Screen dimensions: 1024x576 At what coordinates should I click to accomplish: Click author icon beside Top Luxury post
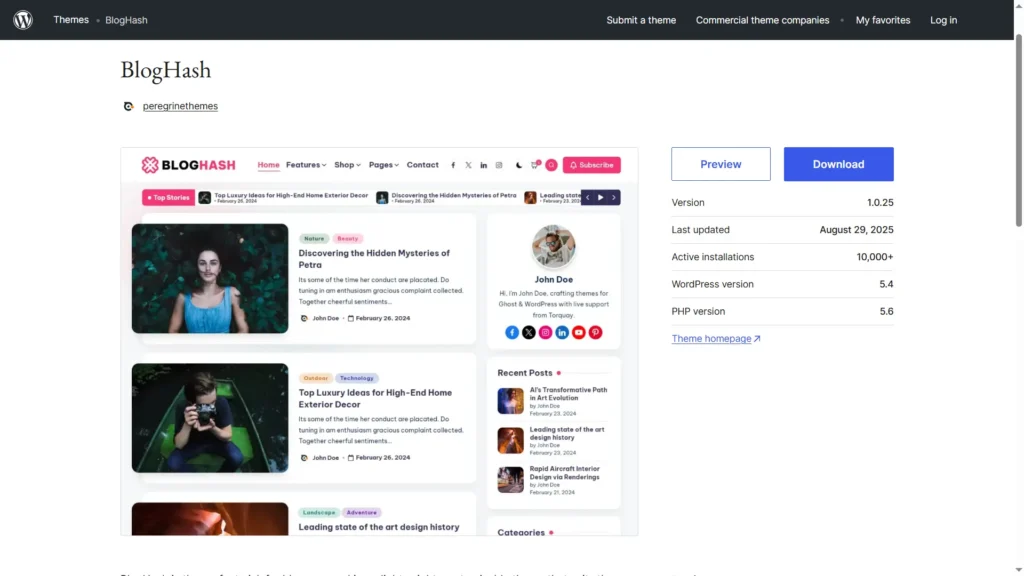coord(304,458)
